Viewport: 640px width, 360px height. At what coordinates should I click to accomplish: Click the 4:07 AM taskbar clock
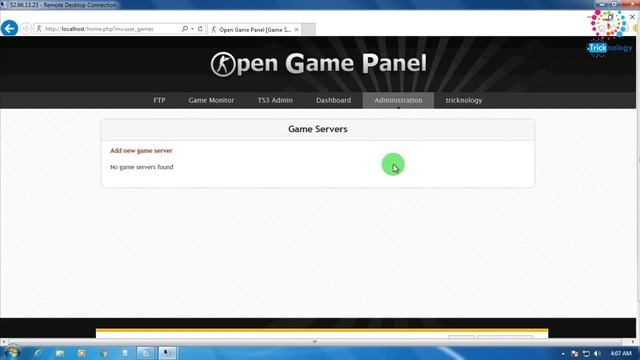[621, 353]
